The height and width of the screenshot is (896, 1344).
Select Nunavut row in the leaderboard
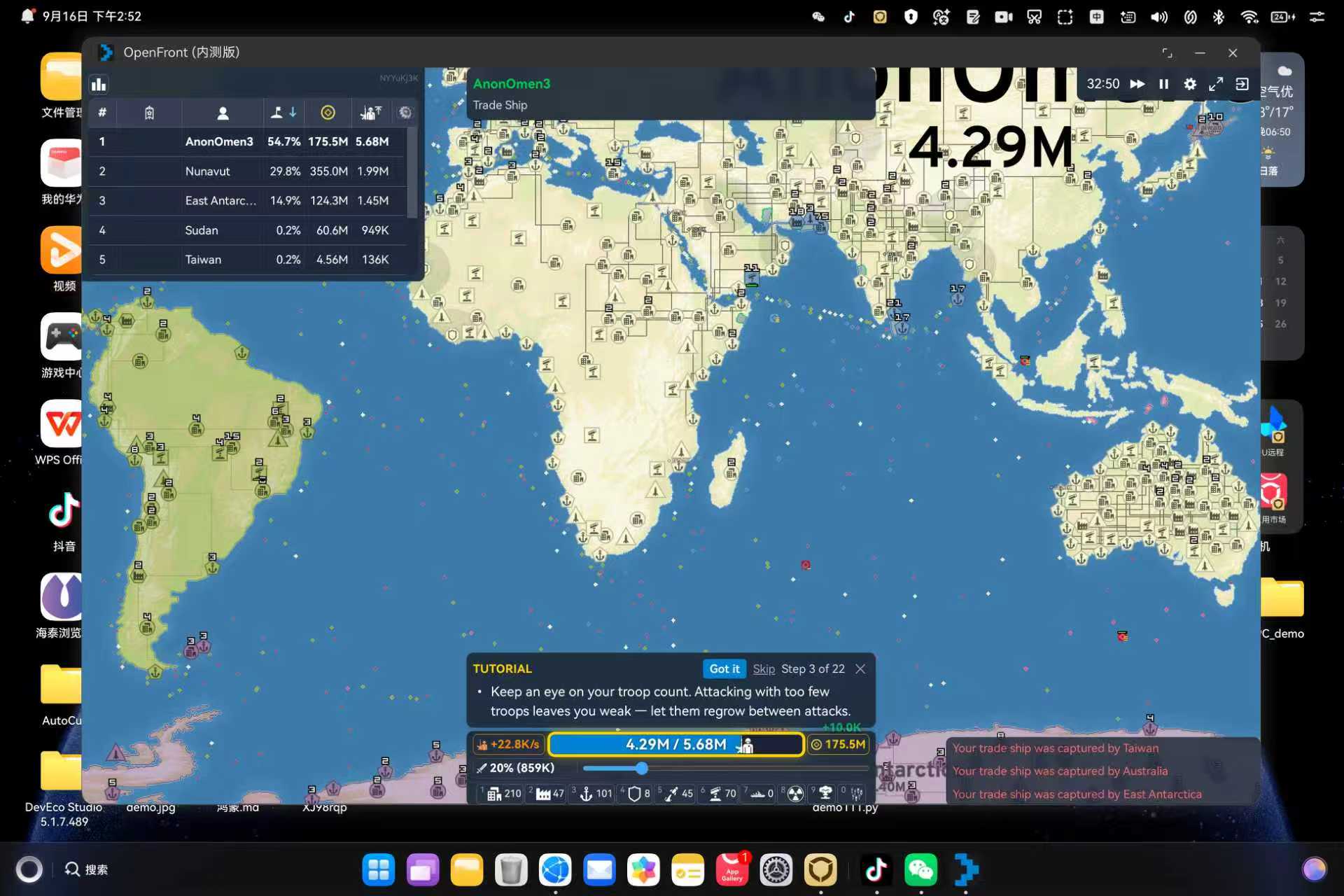tap(248, 171)
